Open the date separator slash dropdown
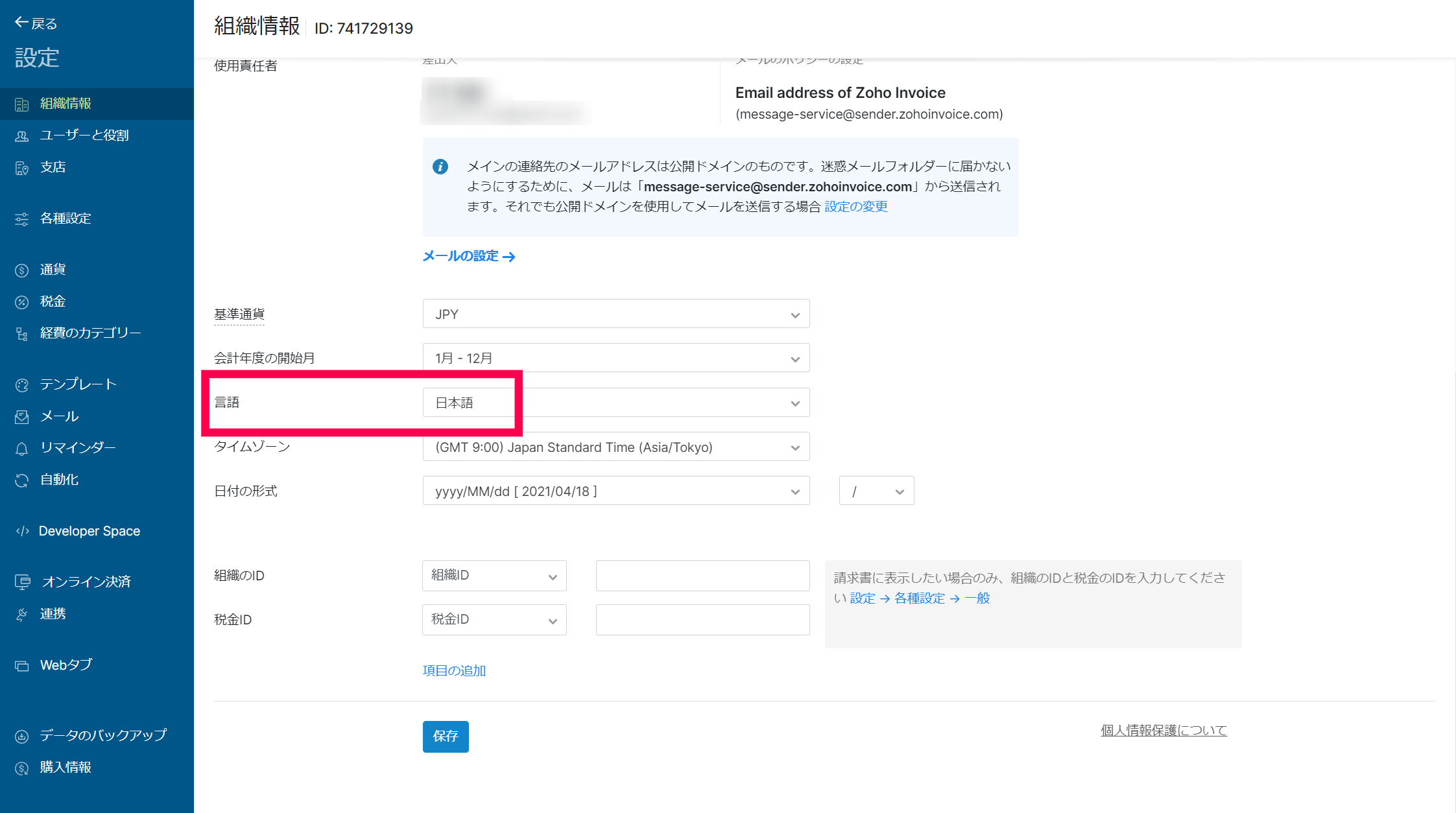 pyautogui.click(x=876, y=491)
